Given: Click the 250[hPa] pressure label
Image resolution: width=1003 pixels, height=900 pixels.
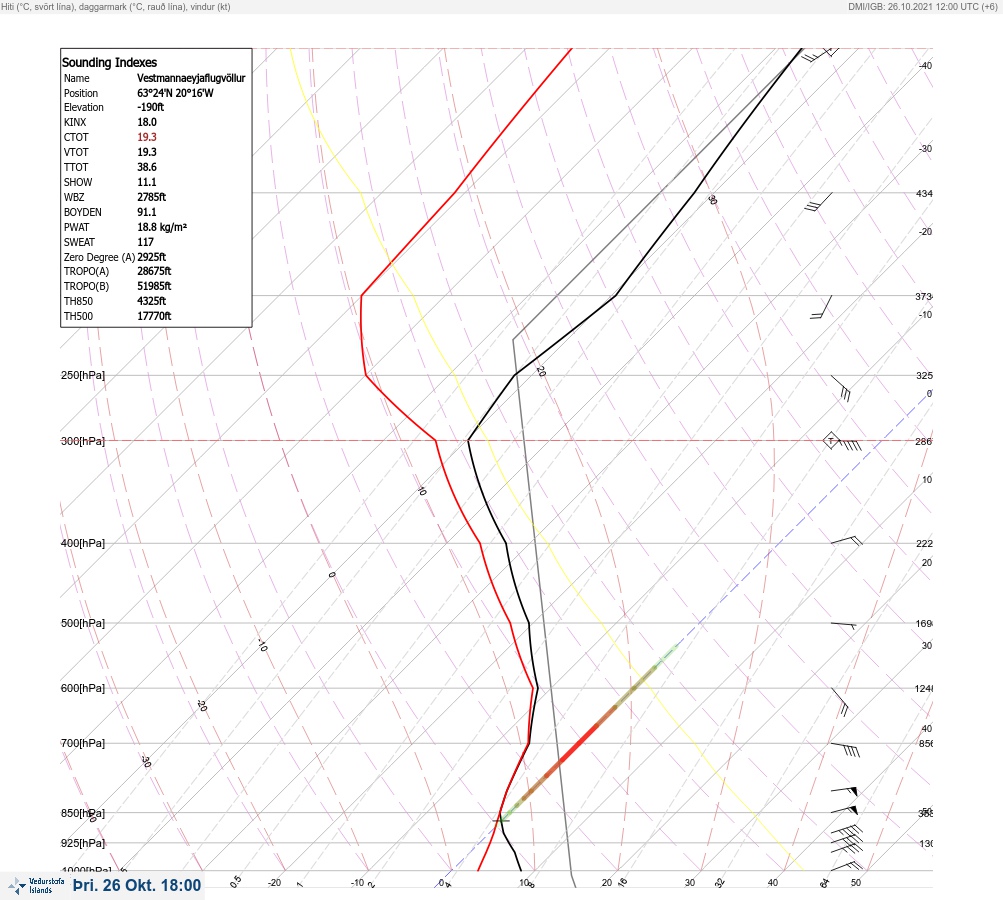Looking at the screenshot, I should pyautogui.click(x=83, y=375).
